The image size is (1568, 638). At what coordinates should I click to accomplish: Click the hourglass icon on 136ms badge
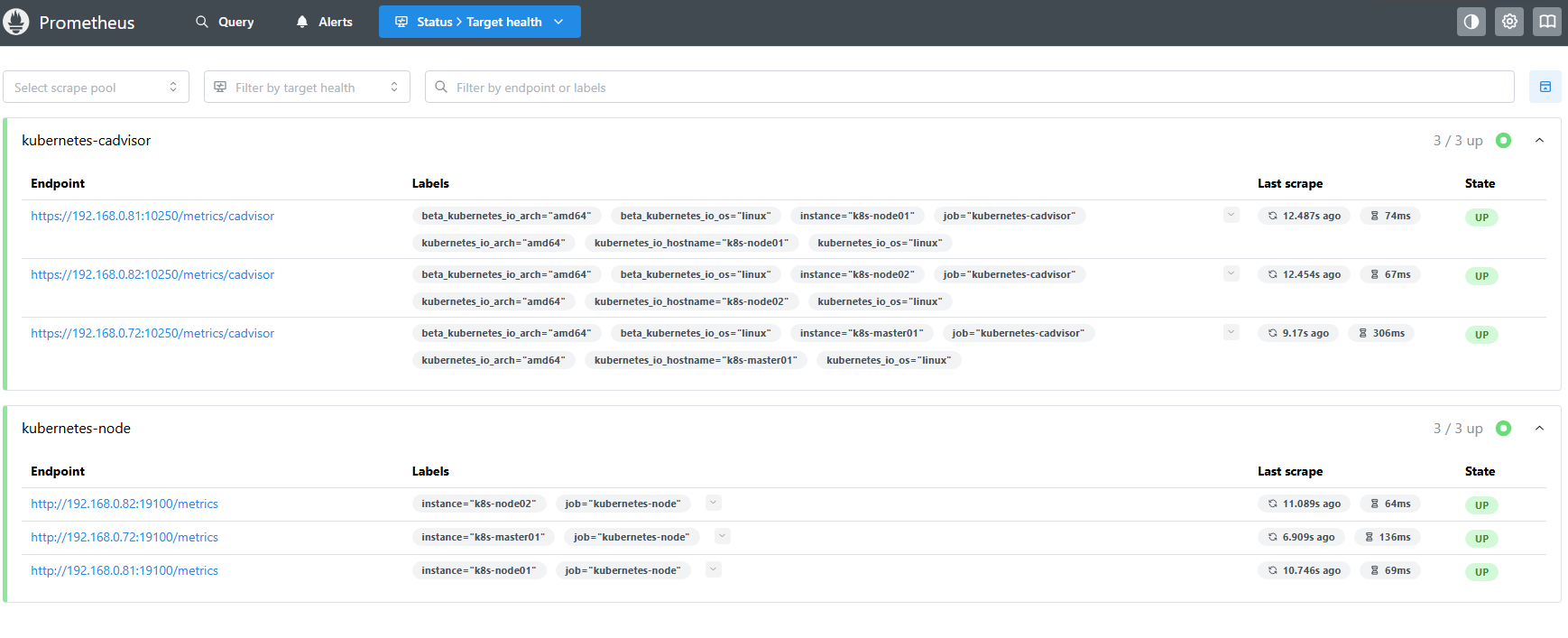(1370, 537)
